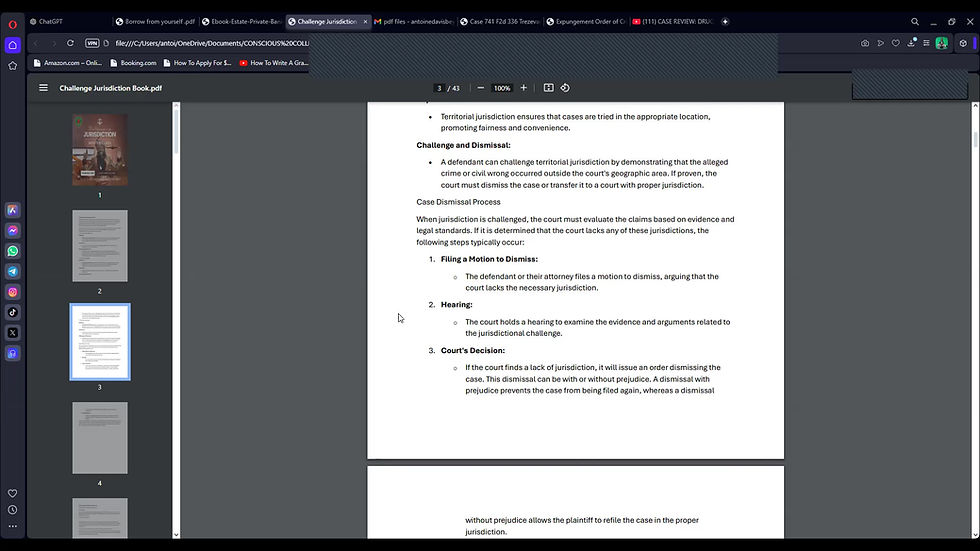Select page 1 cover thumbnail
980x551 pixels.
(x=100, y=149)
